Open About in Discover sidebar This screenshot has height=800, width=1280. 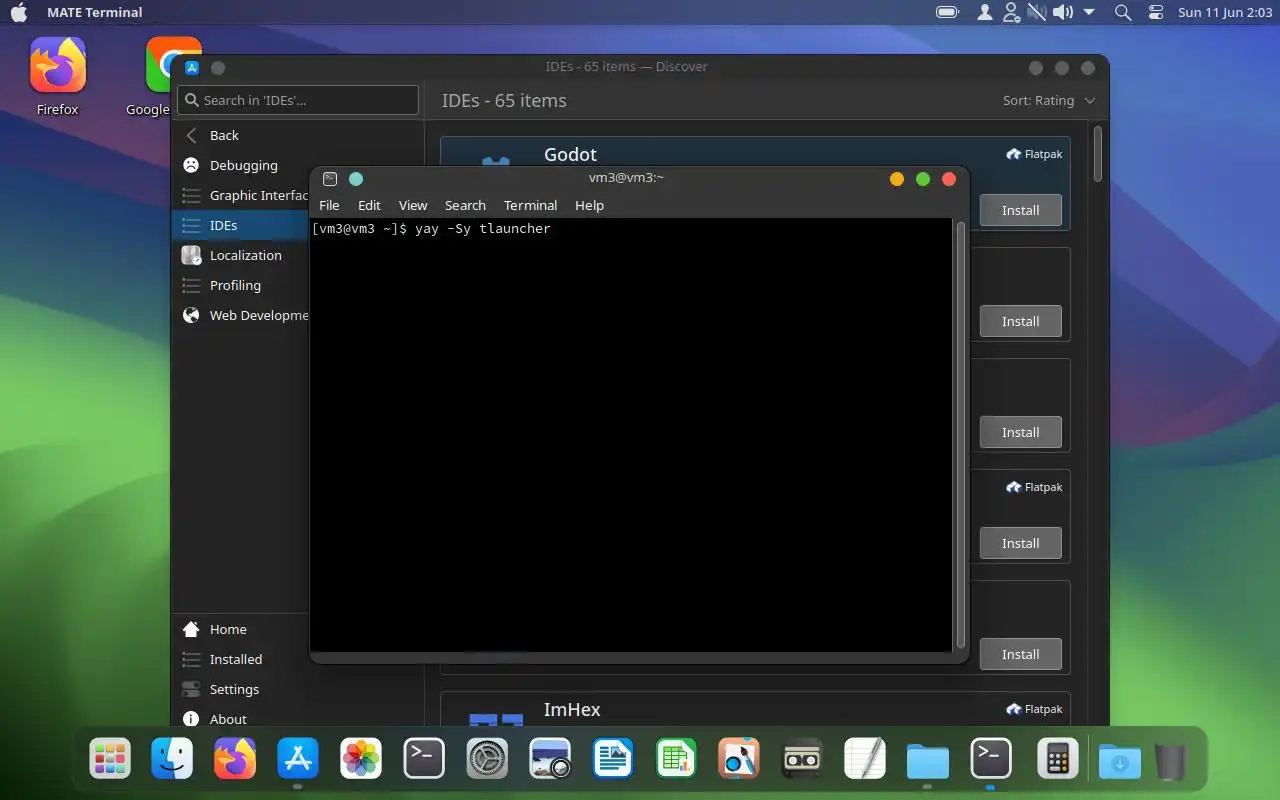(240, 719)
